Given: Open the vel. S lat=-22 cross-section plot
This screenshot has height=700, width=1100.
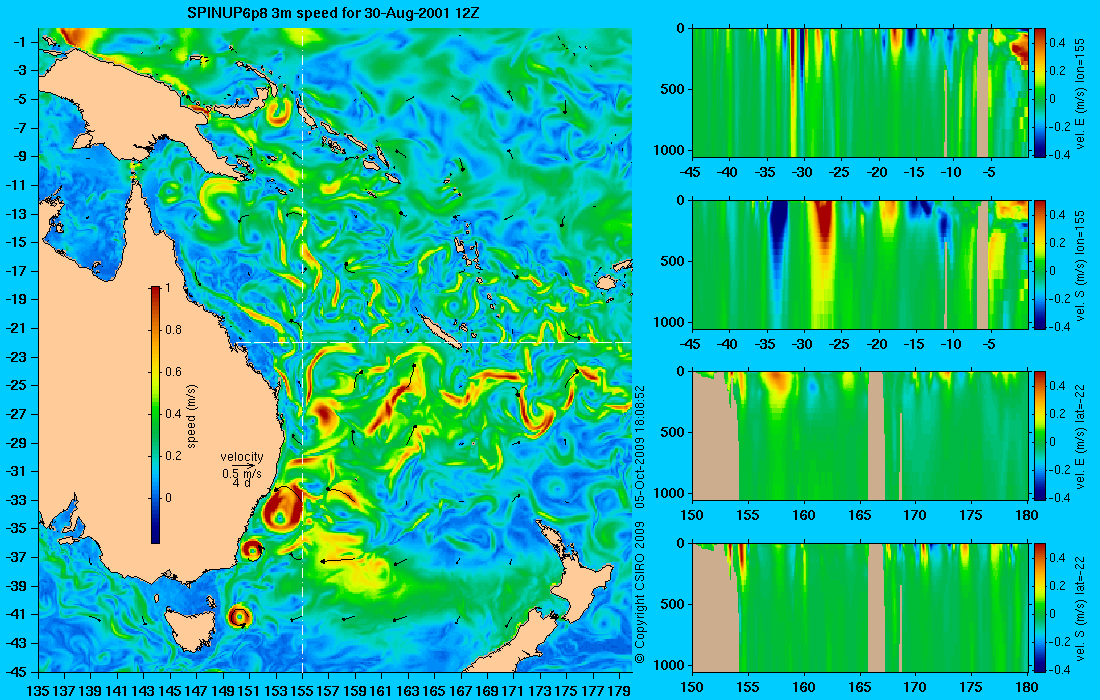Looking at the screenshot, I should coord(860,607).
